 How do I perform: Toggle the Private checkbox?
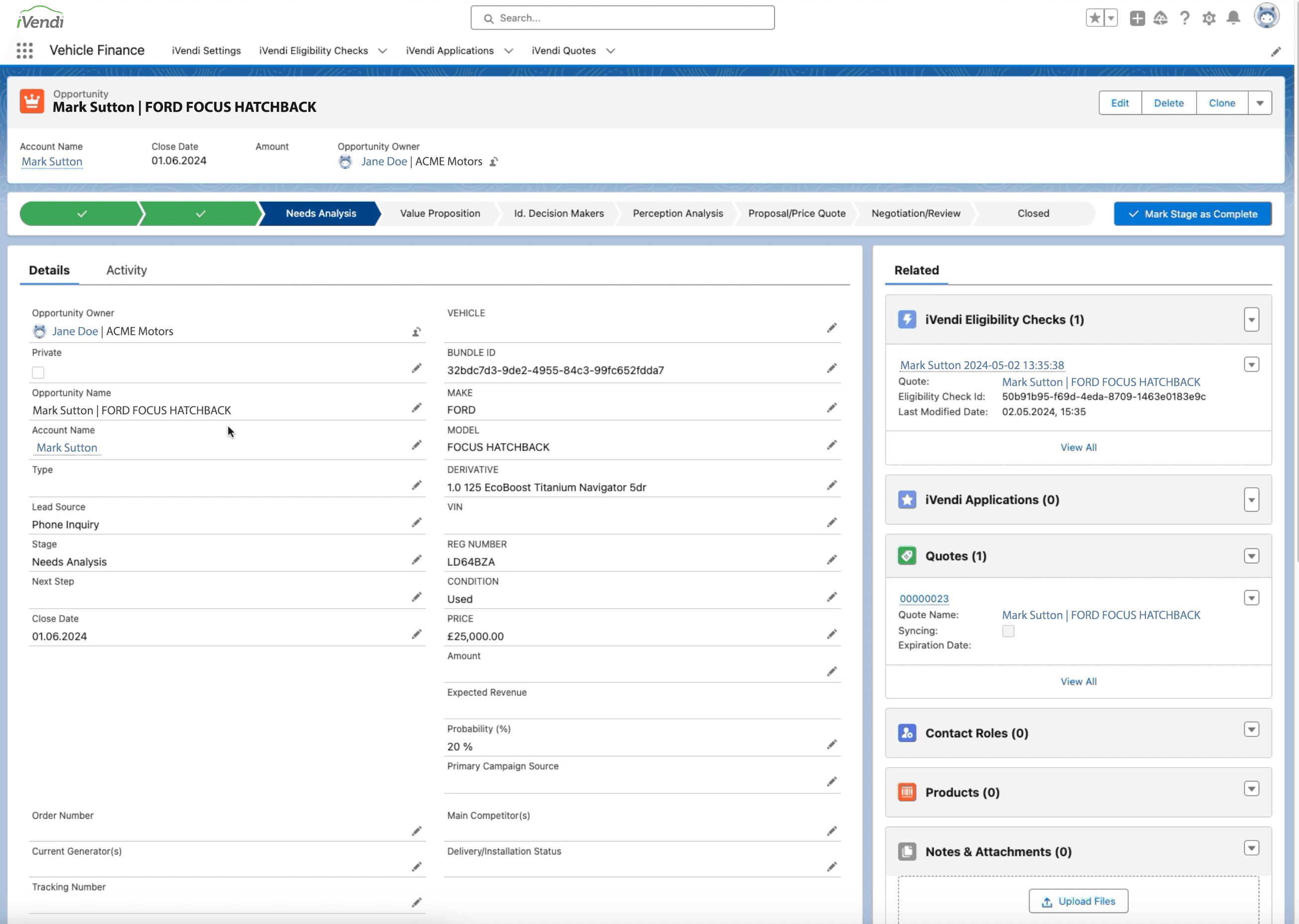click(x=38, y=373)
